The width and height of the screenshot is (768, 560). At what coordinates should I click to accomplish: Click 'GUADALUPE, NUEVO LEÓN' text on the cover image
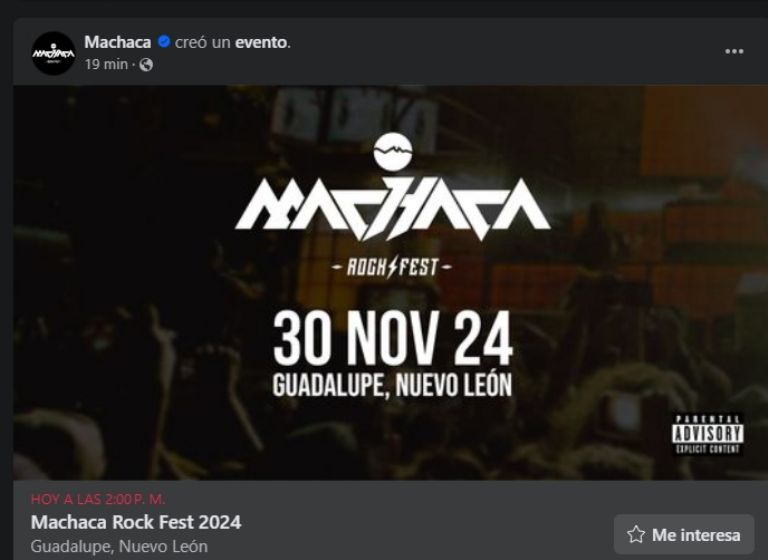pyautogui.click(x=392, y=385)
